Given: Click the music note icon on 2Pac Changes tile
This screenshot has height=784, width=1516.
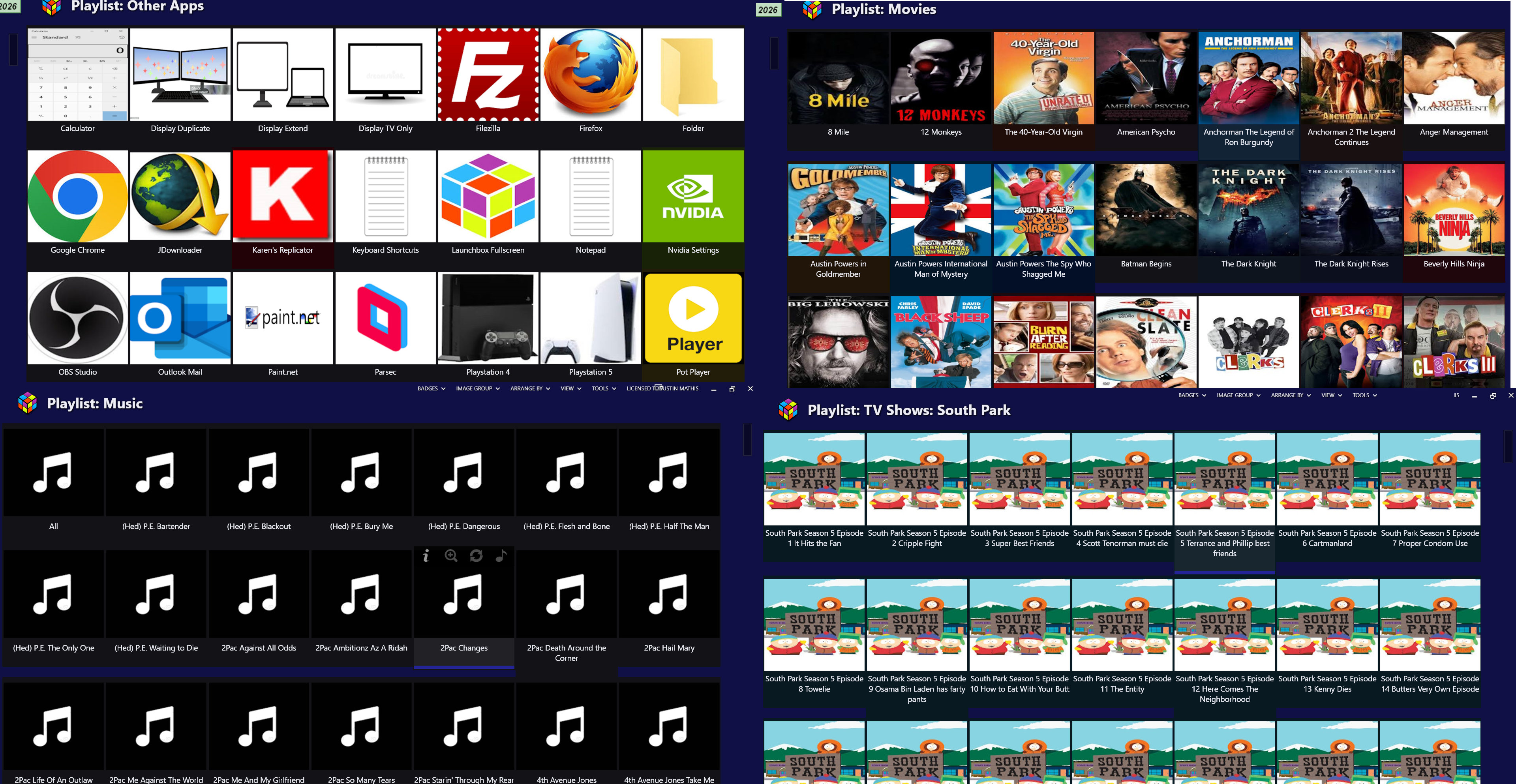Looking at the screenshot, I should (501, 555).
